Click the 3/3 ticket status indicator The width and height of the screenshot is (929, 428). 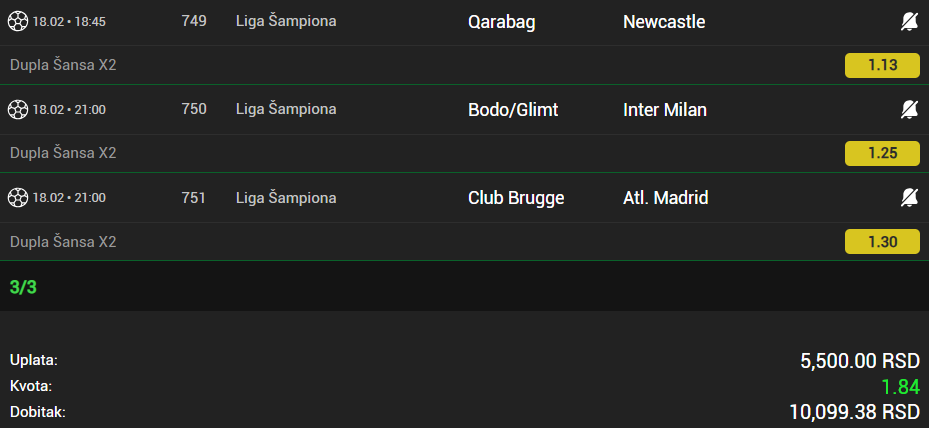(23, 287)
